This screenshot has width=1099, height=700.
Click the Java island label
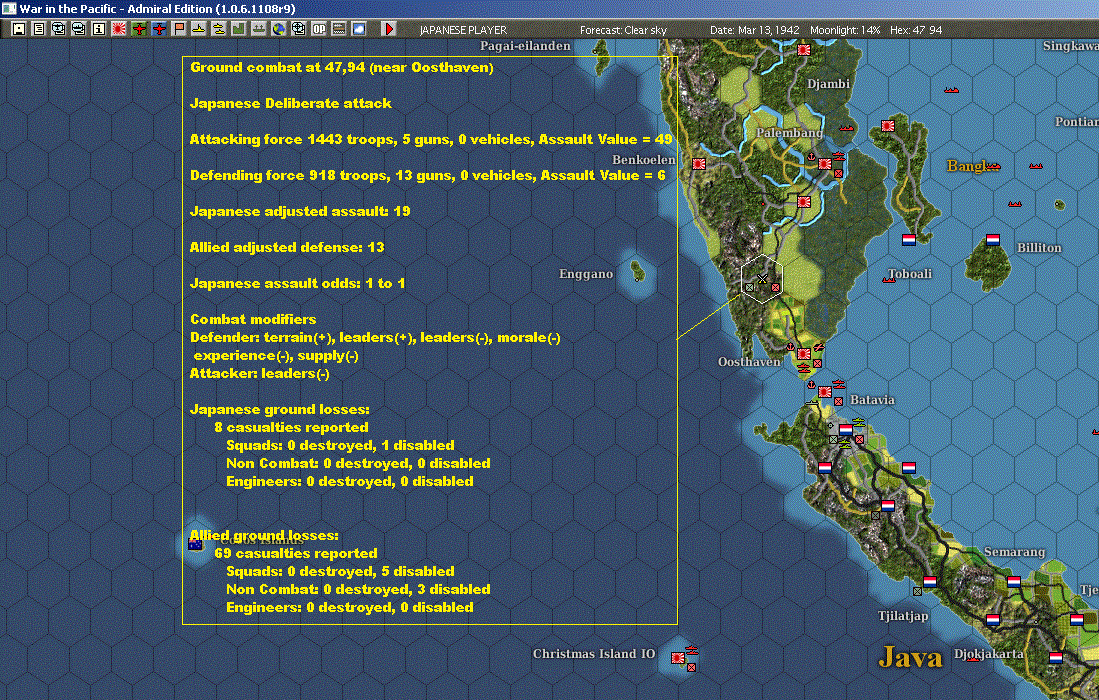[x=910, y=657]
